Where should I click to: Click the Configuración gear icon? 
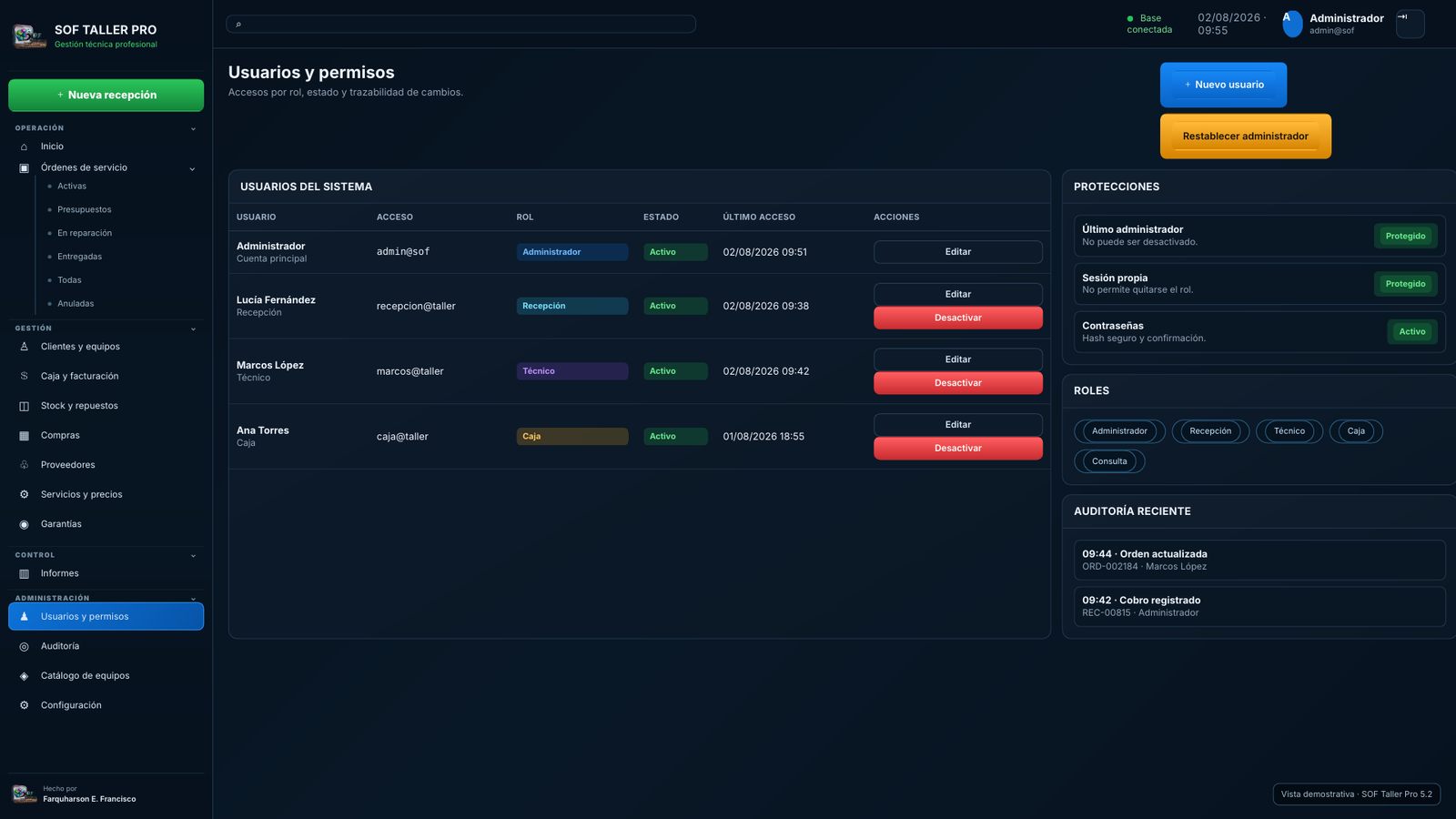(x=24, y=705)
